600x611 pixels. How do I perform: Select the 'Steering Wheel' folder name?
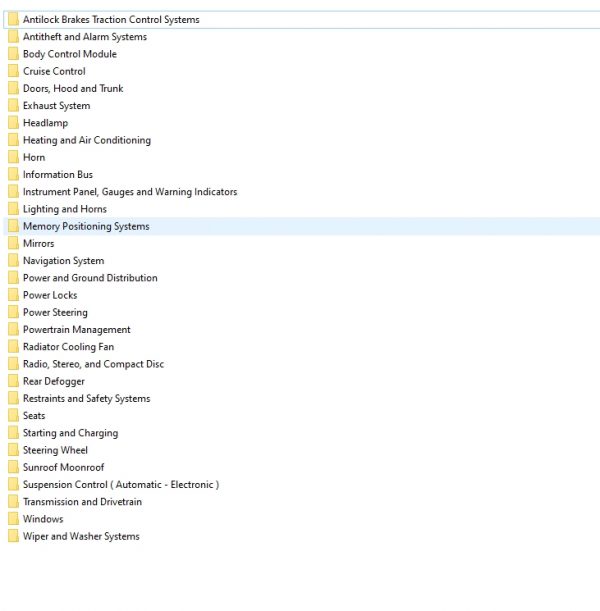point(55,450)
